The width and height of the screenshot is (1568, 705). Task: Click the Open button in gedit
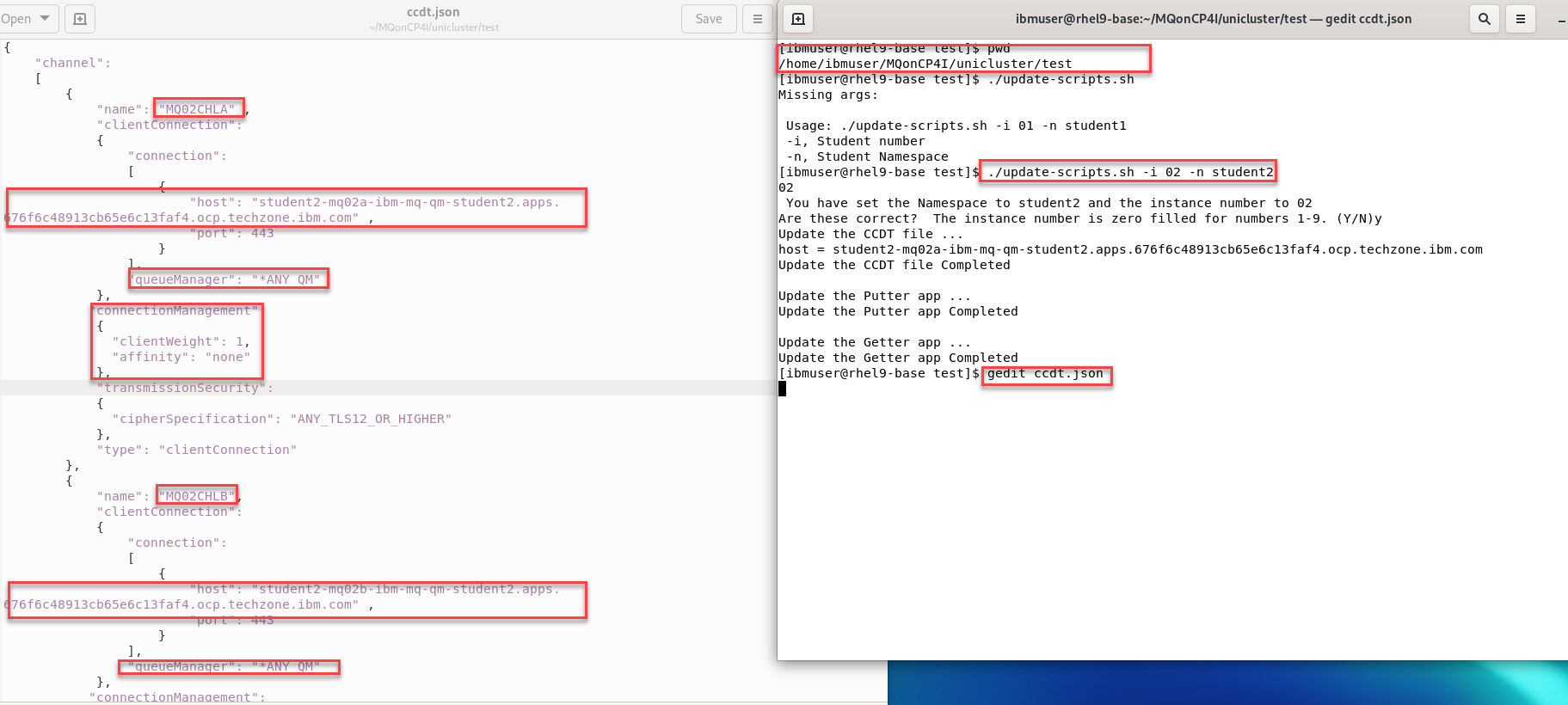pos(15,19)
